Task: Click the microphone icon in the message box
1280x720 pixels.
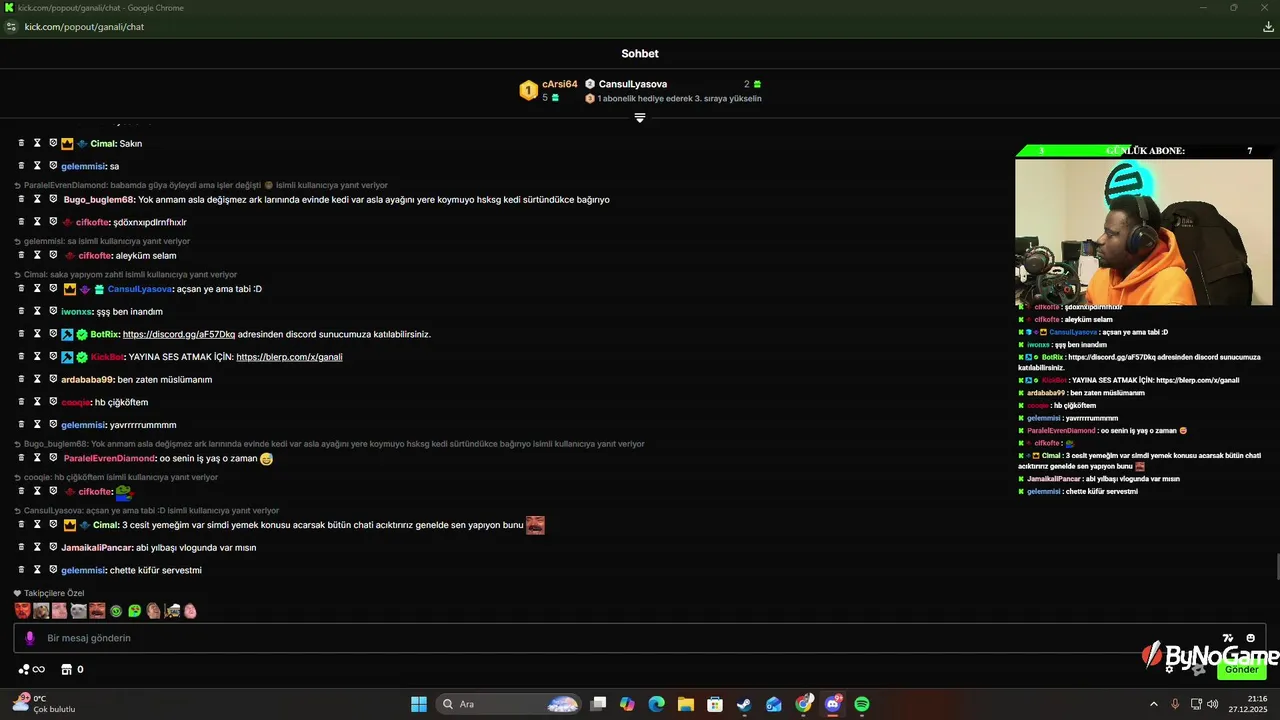Action: pos(30,638)
